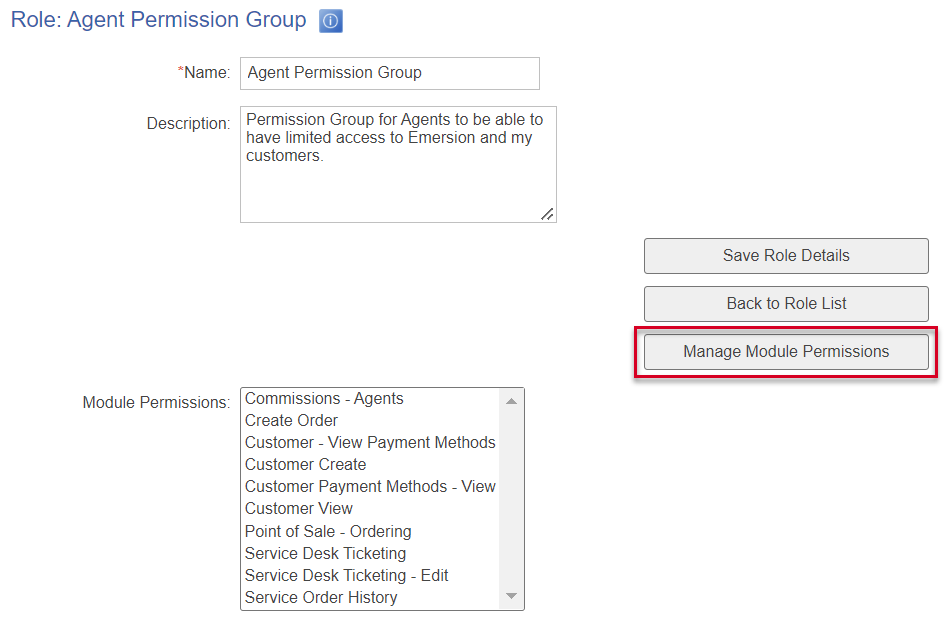Select the Service Desk Ticketing entry
This screenshot has width=945, height=625.
(x=325, y=553)
